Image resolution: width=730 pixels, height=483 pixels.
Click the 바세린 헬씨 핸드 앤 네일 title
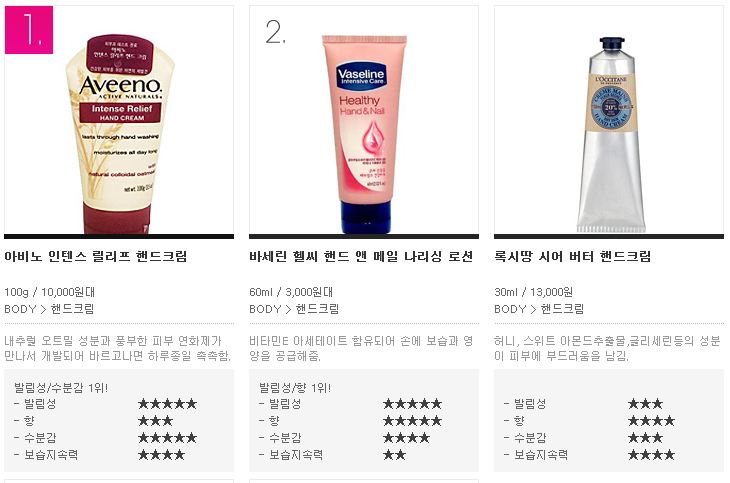point(361,257)
